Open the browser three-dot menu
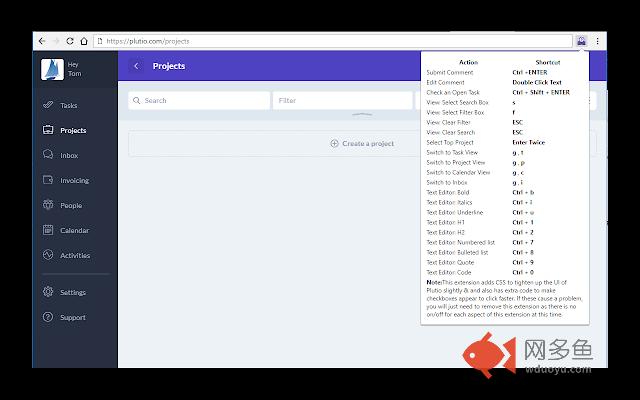This screenshot has height=400, width=640. [598, 41]
